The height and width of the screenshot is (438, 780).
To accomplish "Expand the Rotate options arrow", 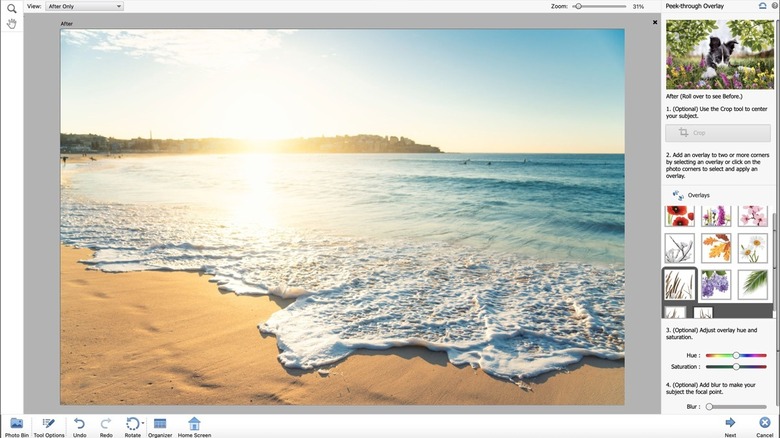I will [143, 423].
